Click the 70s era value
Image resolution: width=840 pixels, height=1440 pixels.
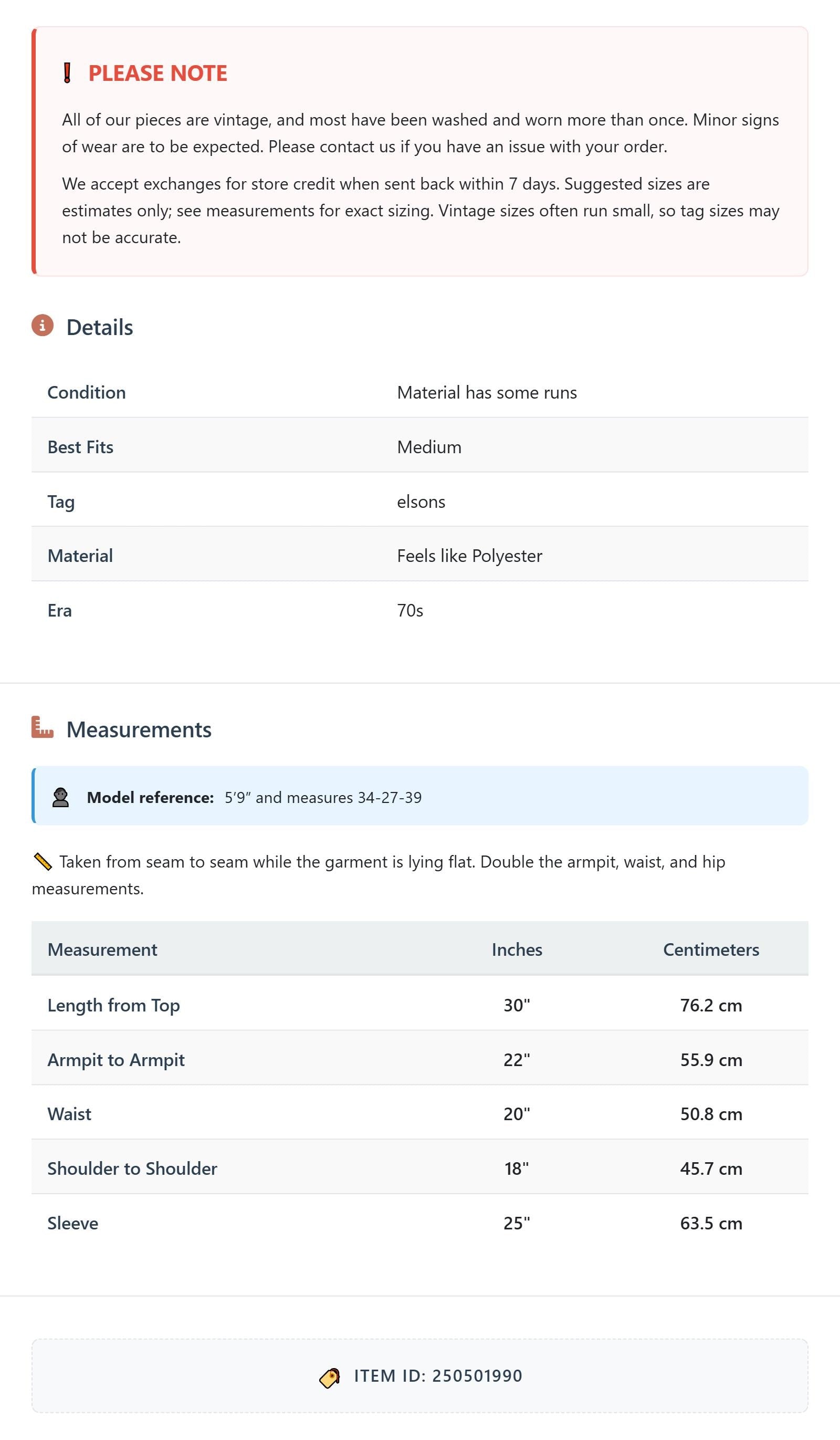coord(410,610)
